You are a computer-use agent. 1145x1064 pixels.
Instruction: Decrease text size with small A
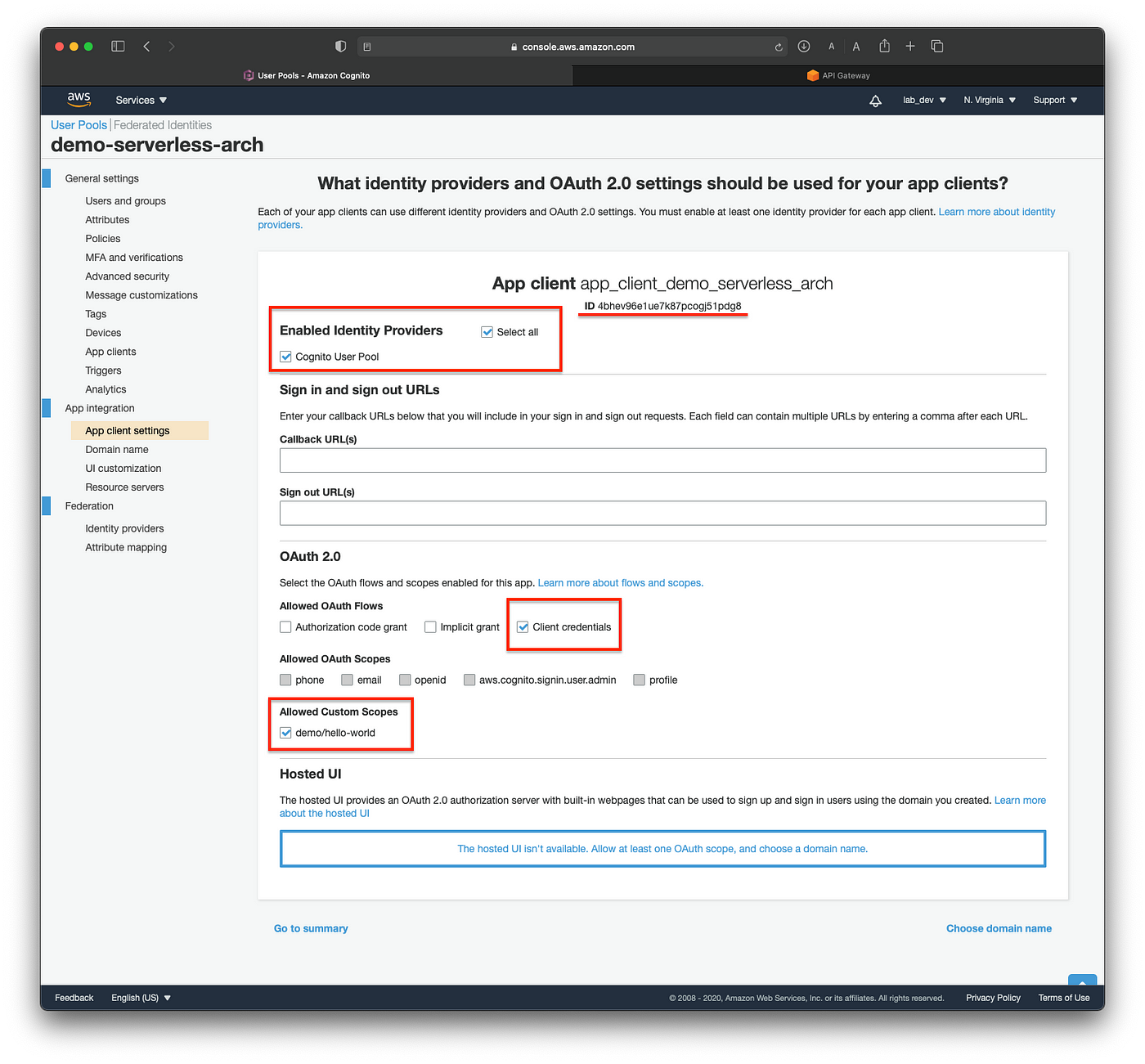point(832,47)
